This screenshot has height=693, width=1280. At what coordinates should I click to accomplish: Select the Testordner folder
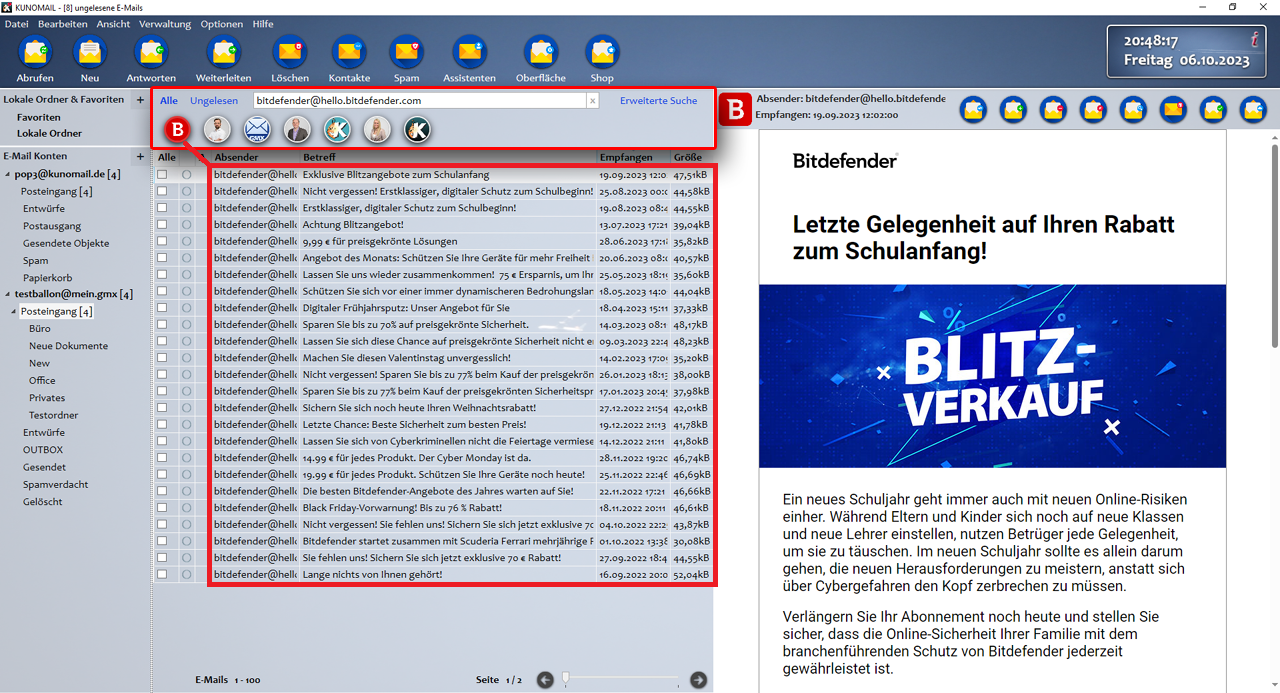pyautogui.click(x=54, y=415)
